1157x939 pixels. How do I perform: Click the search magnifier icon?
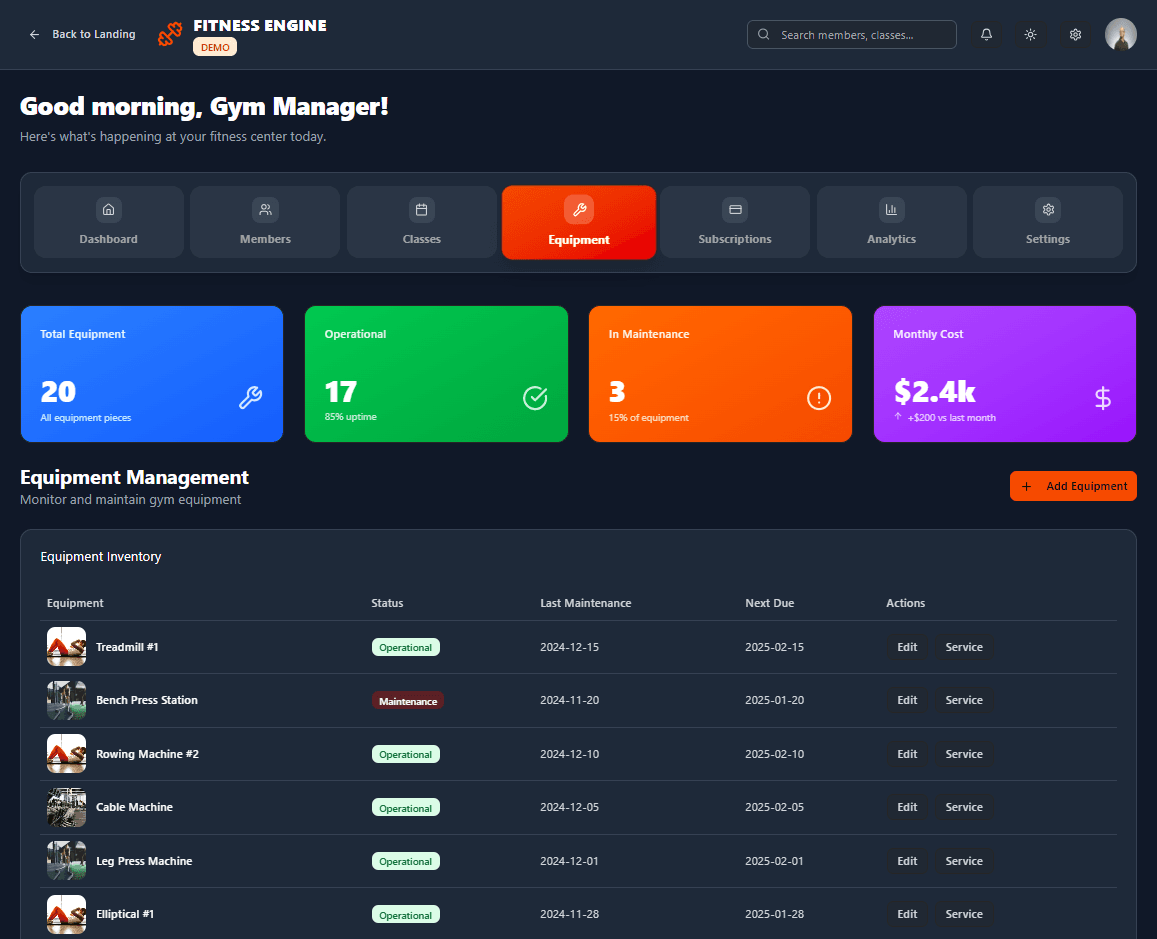click(764, 35)
